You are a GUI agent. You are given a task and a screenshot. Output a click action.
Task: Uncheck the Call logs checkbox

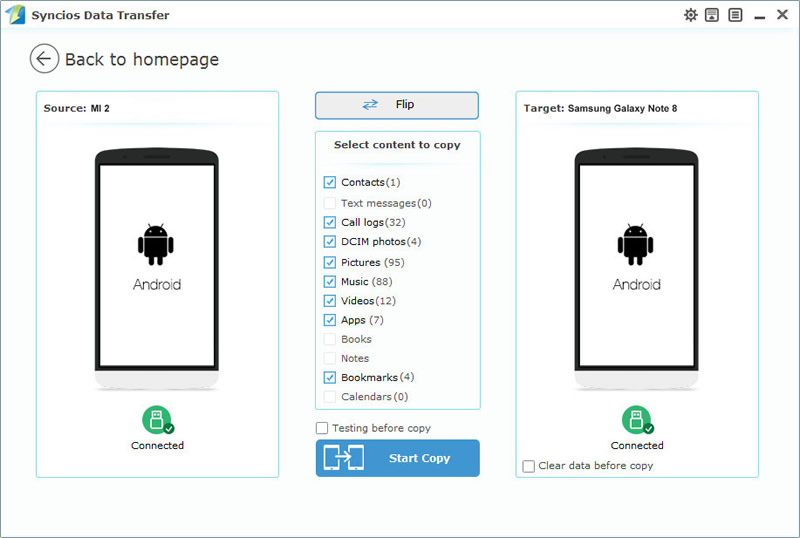(x=330, y=222)
